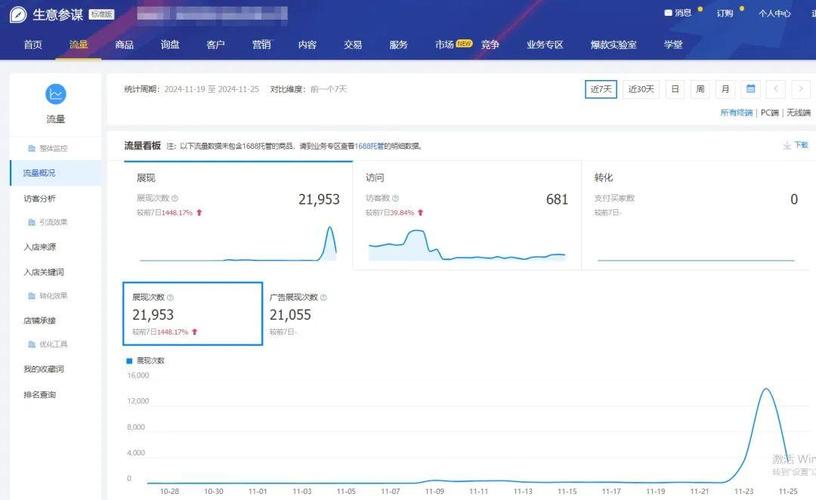Select 排名查询 in the sidebar
Screen dimensions: 816x500
pos(40,394)
